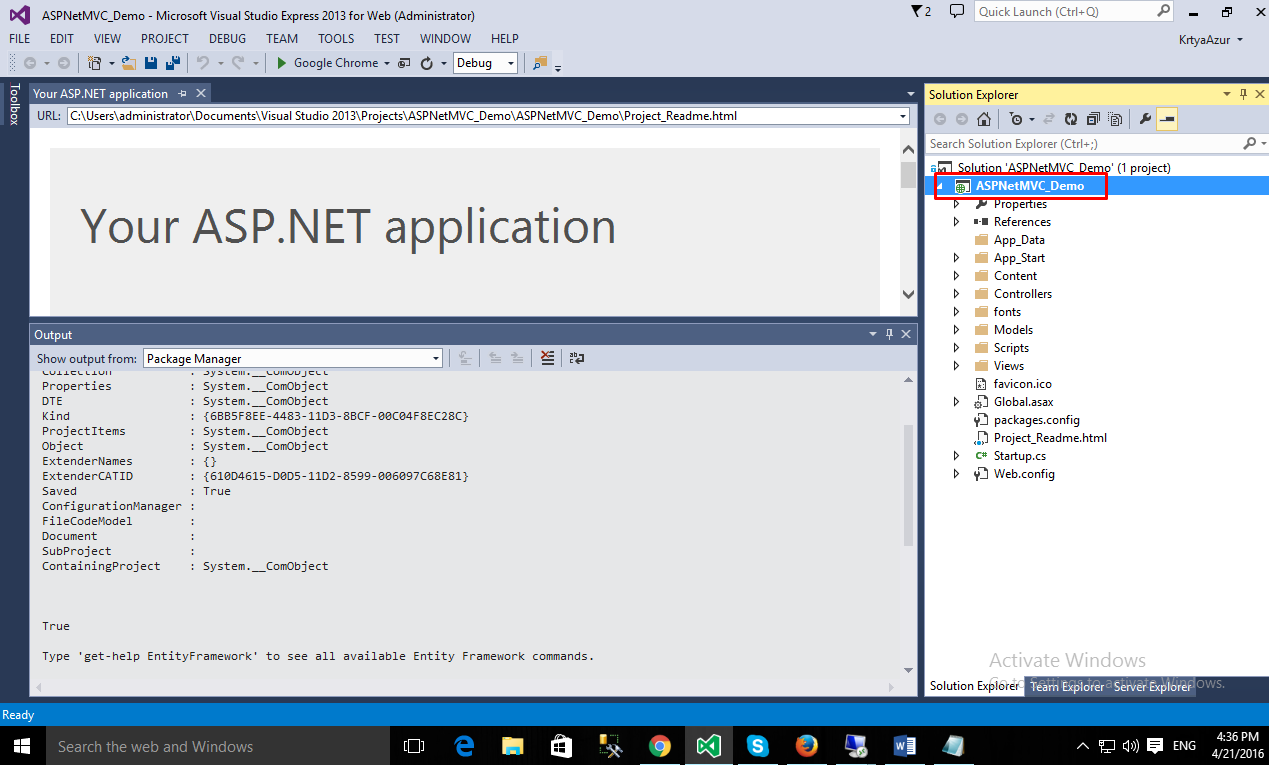Close the Your ASP.NET application tab
Image resolution: width=1269 pixels, height=765 pixels.
[x=201, y=93]
